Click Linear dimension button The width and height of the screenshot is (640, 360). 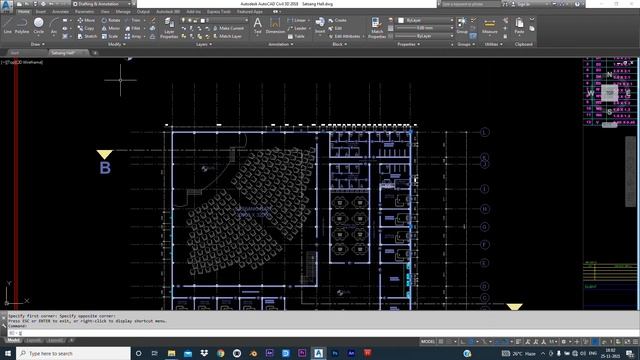click(x=297, y=20)
